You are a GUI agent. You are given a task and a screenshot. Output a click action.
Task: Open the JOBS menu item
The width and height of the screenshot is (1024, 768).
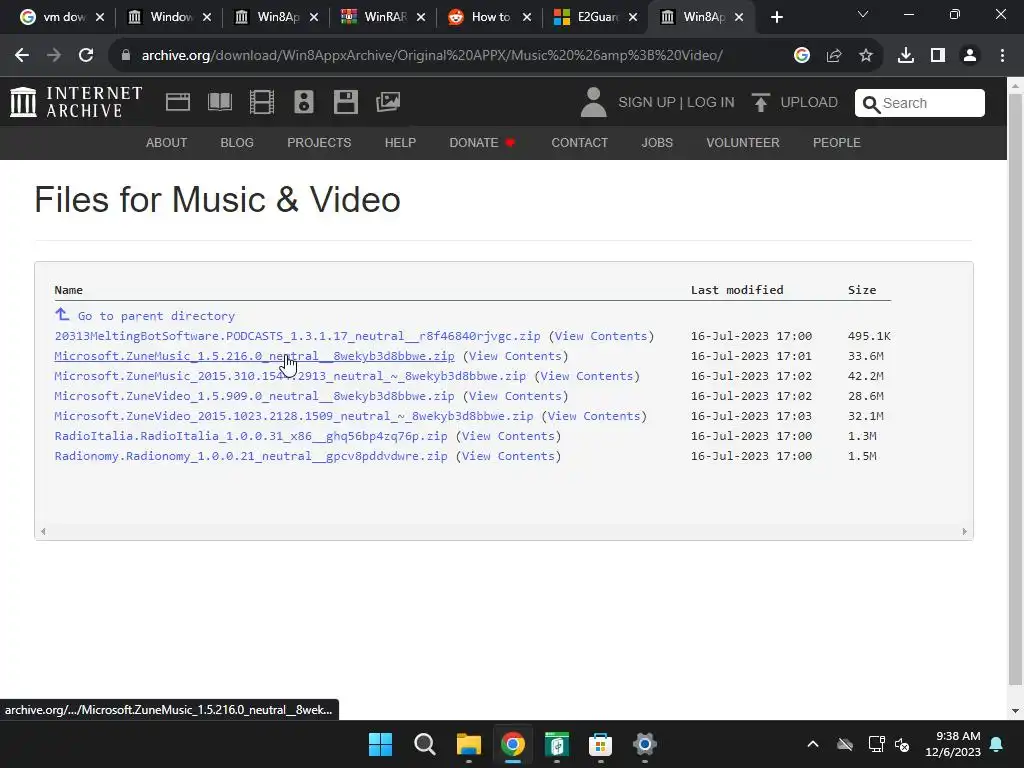click(657, 142)
